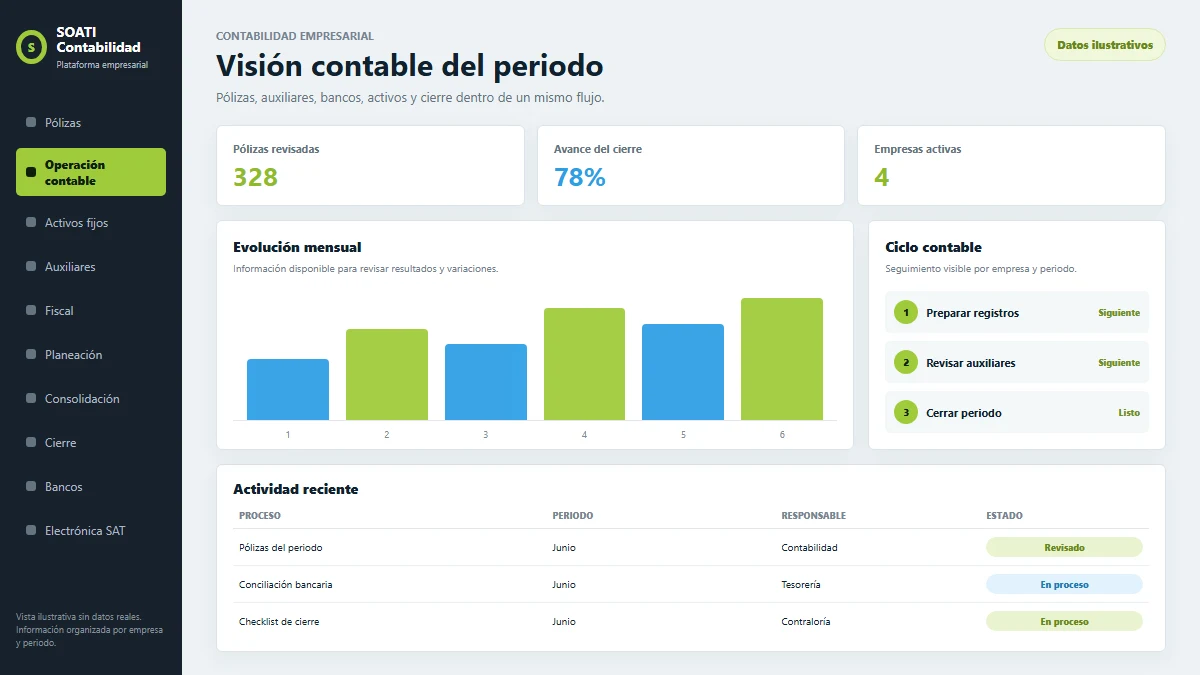This screenshot has width=1200, height=675.
Task: Select chart bar for month 3
Action: coord(486,382)
